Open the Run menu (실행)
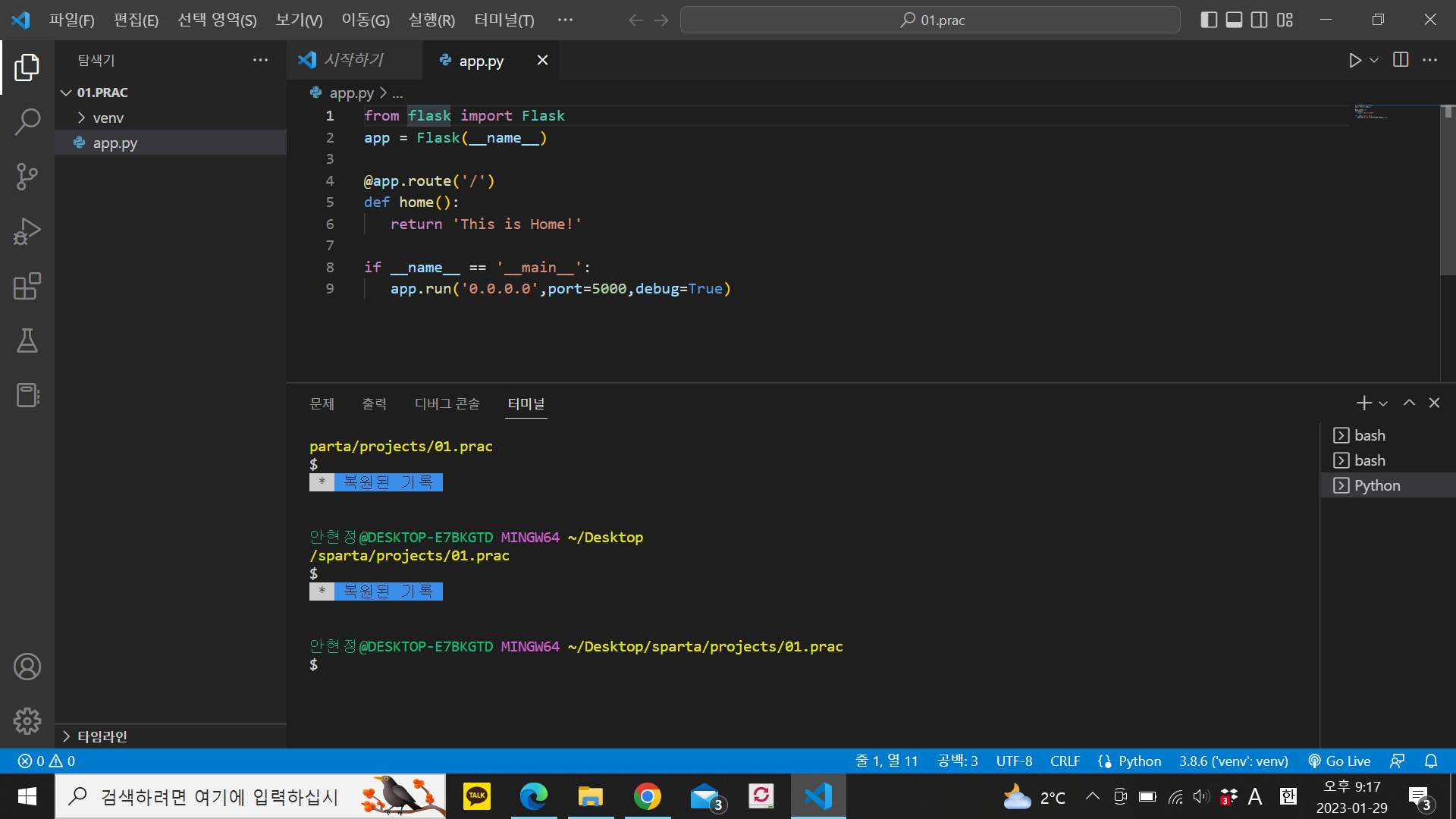Image resolution: width=1456 pixels, height=819 pixels. click(431, 20)
